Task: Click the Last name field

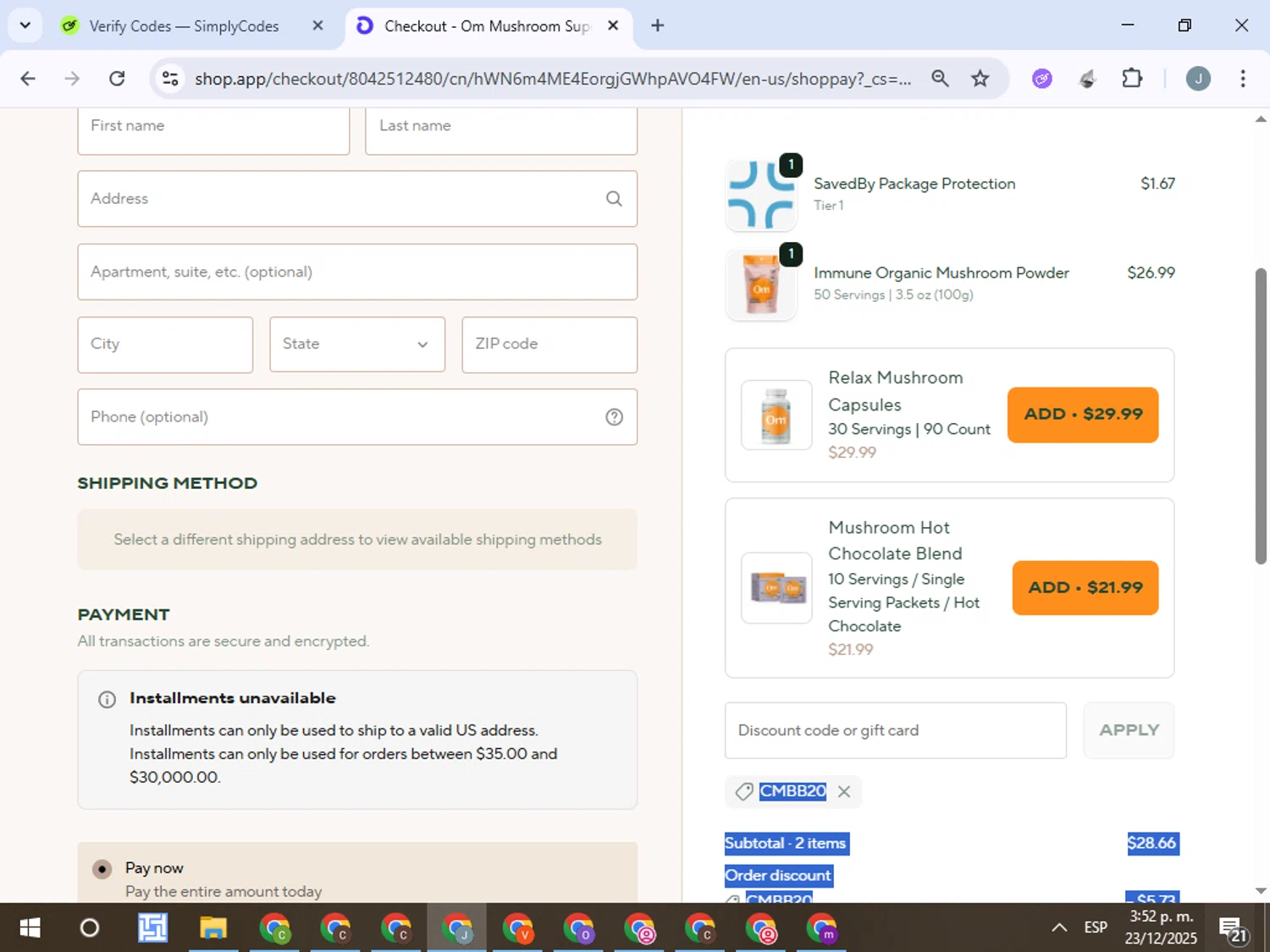Action: [501, 129]
